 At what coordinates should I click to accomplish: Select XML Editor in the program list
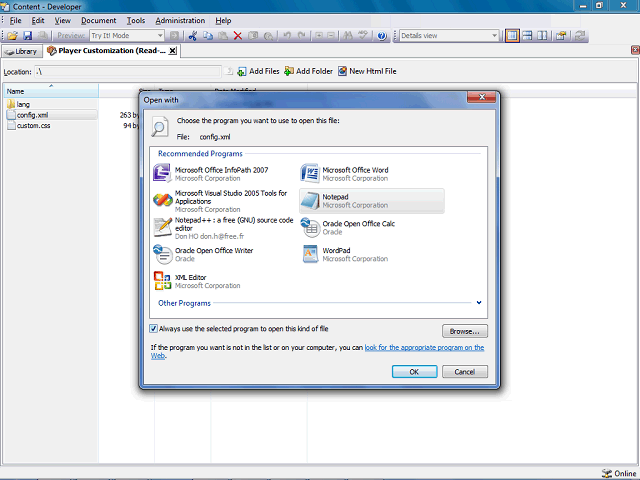223,281
